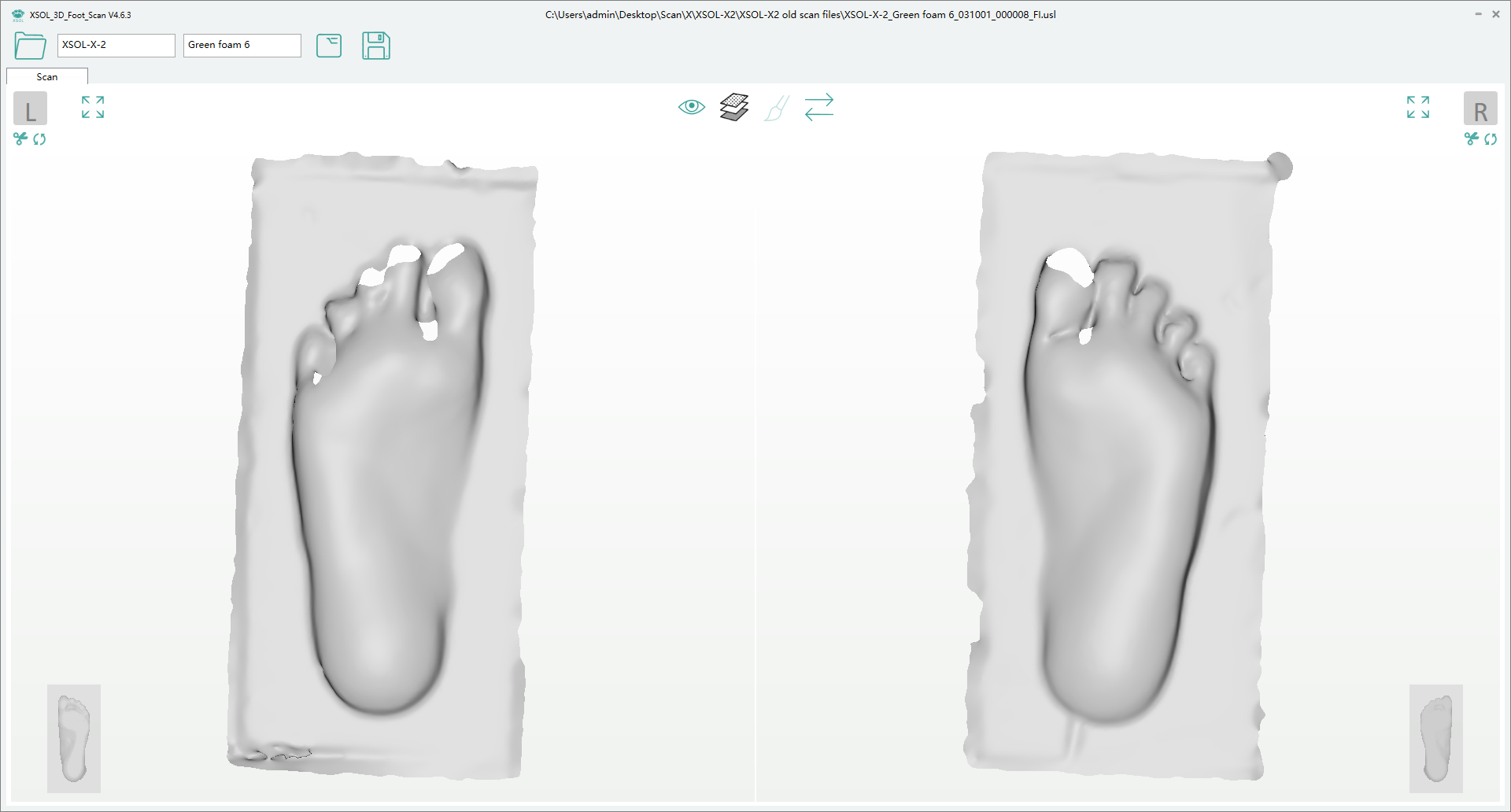Click the save floppy disk icon

[376, 46]
